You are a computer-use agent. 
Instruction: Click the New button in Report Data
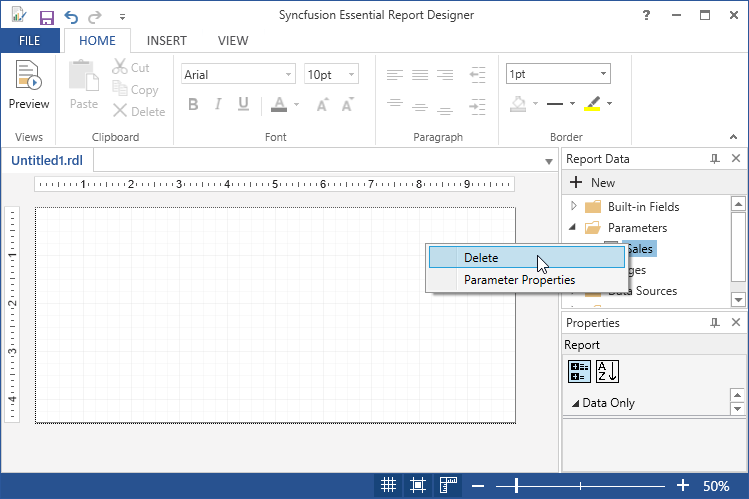(592, 183)
